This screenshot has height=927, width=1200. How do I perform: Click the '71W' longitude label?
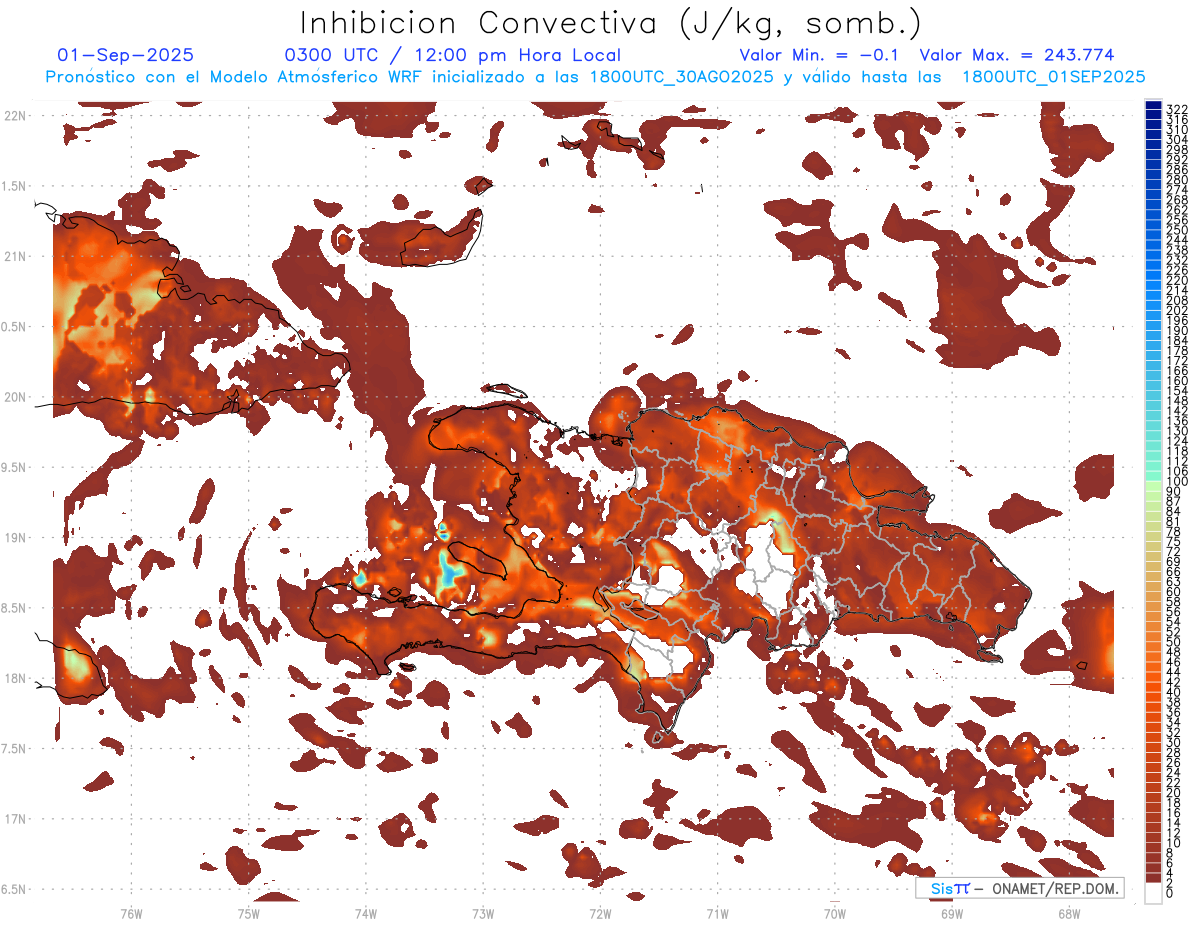(717, 913)
